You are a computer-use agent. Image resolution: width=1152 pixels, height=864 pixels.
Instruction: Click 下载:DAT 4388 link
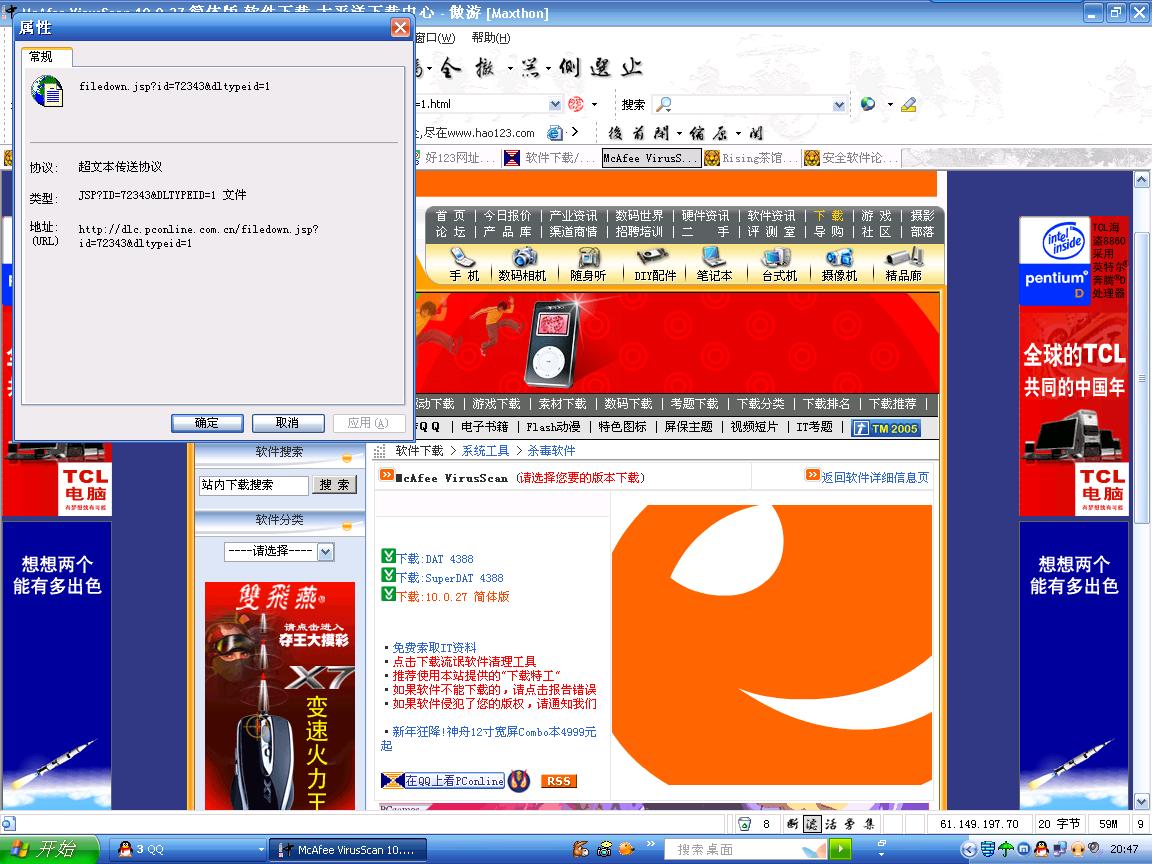[435, 559]
